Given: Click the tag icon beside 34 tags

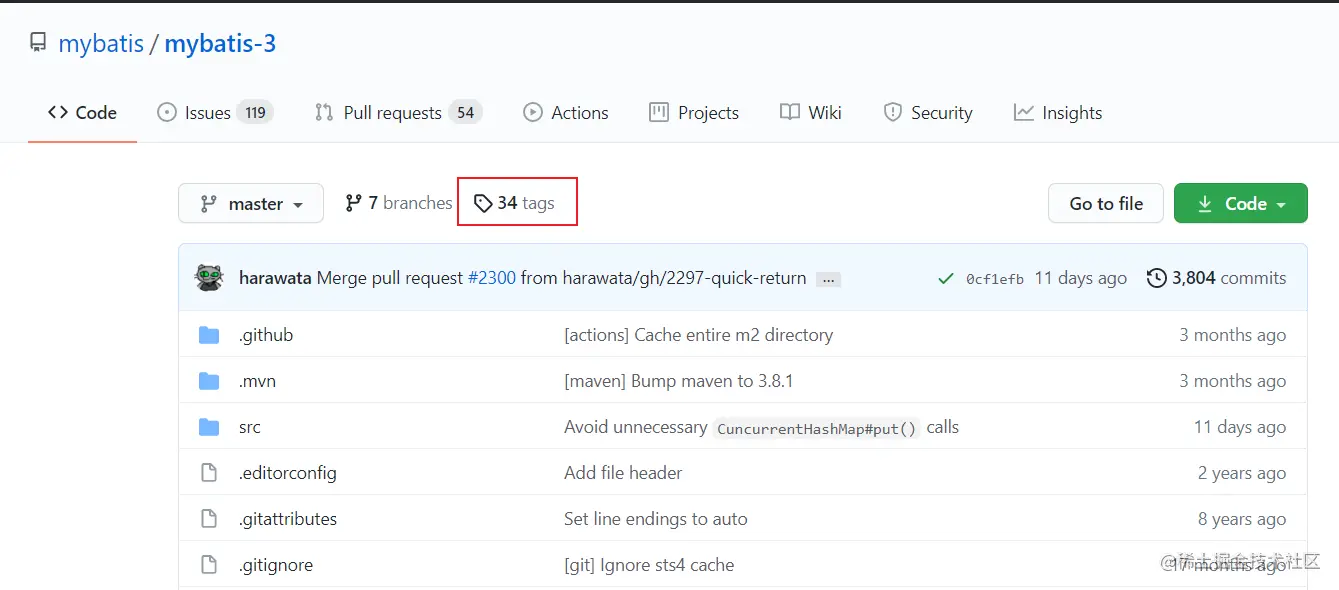Looking at the screenshot, I should click(483, 204).
